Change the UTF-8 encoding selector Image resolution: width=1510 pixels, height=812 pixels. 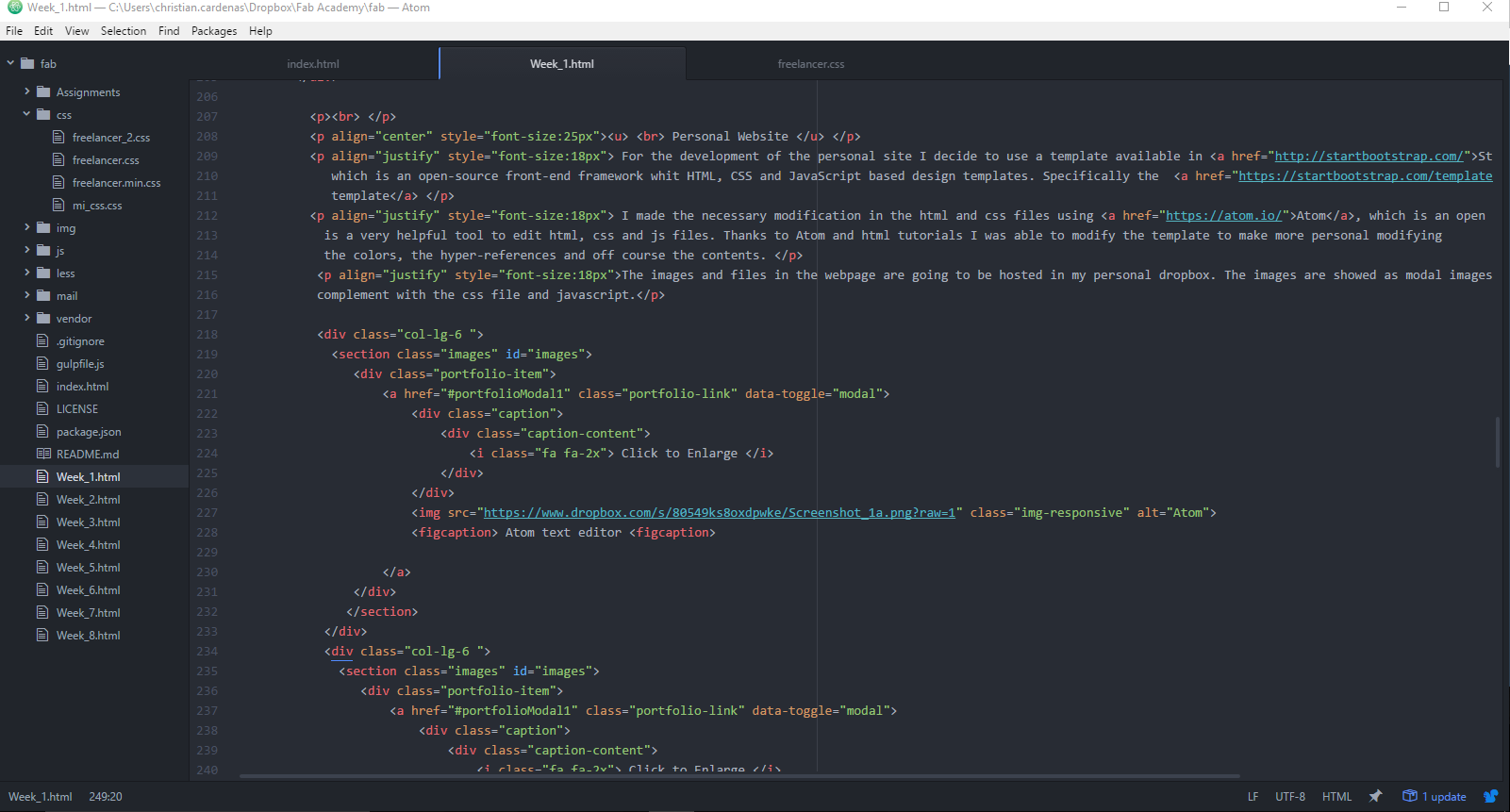tap(1290, 797)
